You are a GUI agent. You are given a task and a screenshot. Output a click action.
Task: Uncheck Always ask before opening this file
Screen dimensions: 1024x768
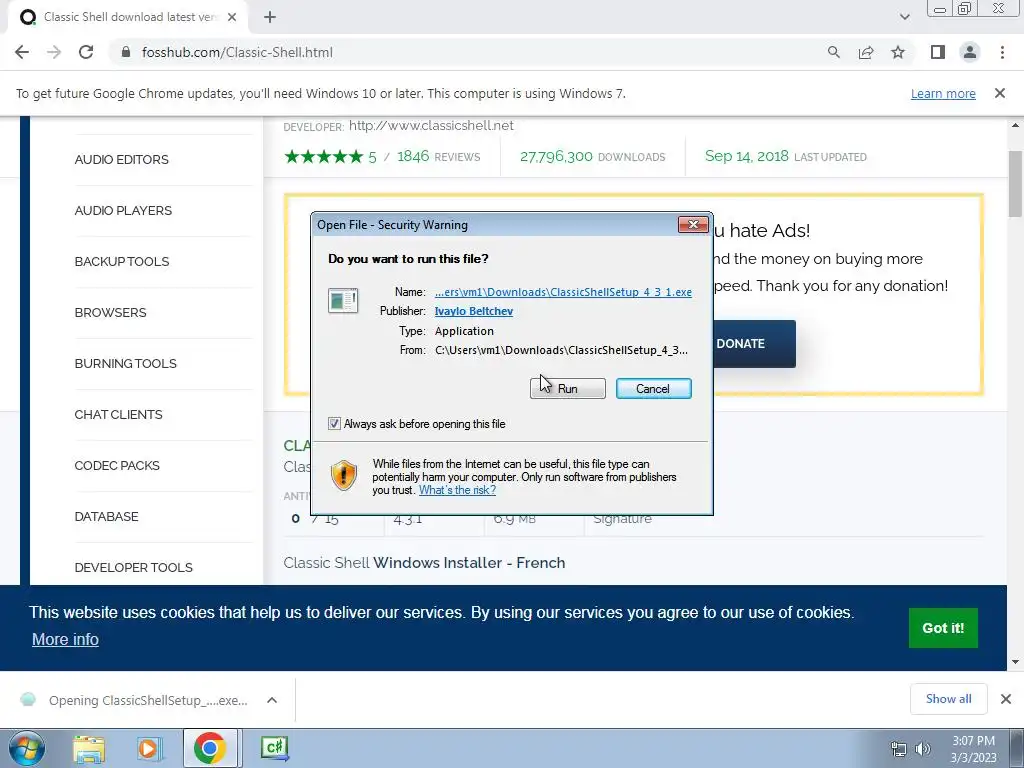tap(334, 424)
